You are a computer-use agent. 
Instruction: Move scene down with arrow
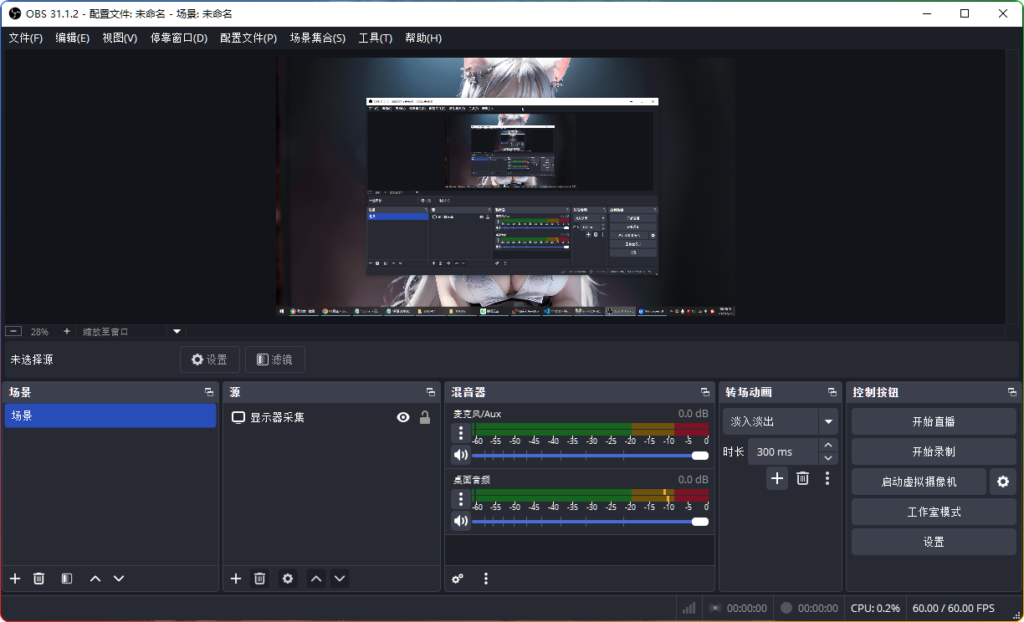click(x=119, y=578)
